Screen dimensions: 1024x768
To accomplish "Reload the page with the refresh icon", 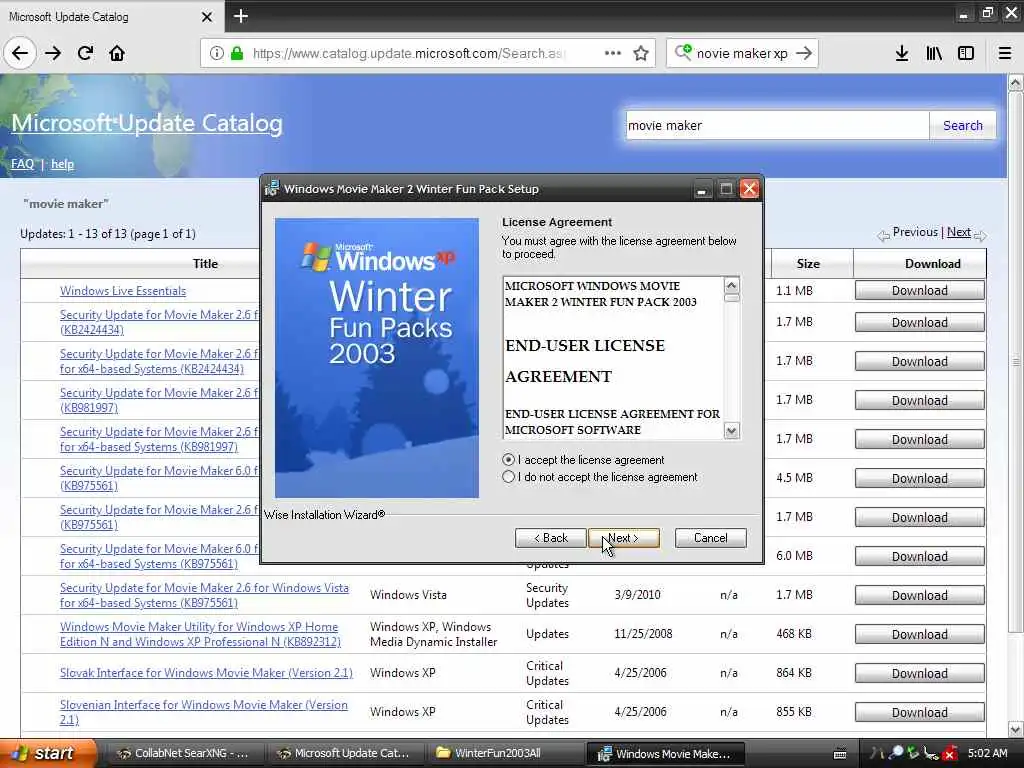I will pyautogui.click(x=85, y=53).
